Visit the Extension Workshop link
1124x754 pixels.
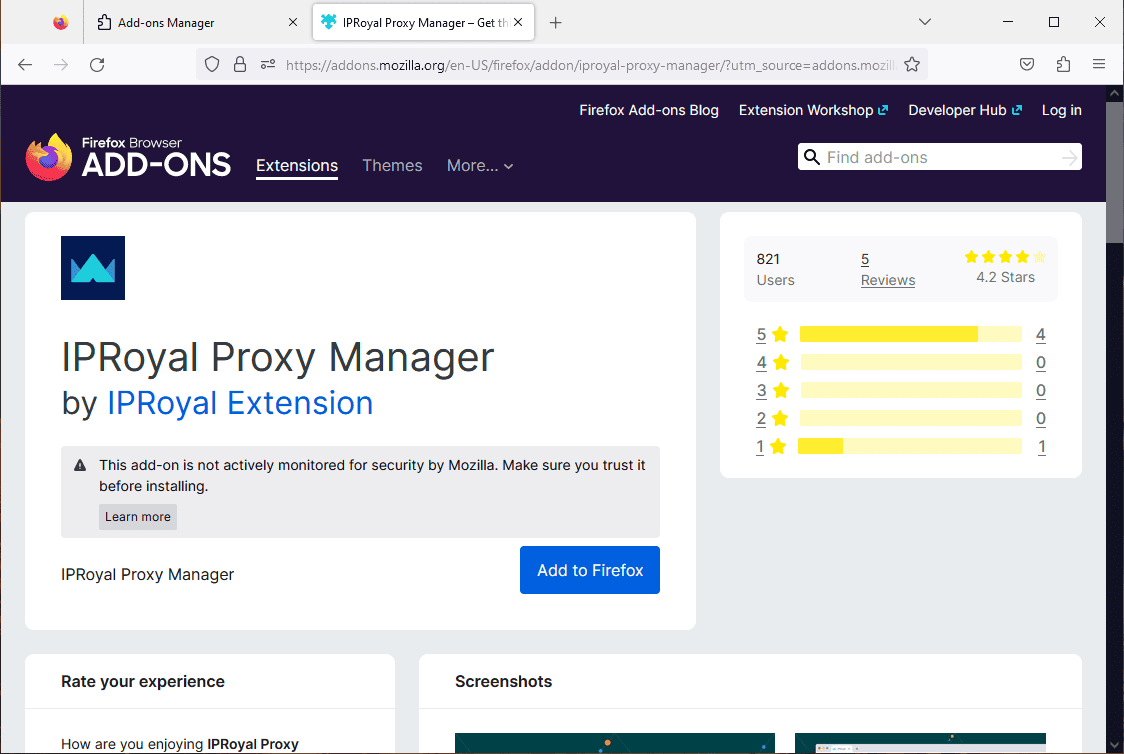(x=813, y=110)
